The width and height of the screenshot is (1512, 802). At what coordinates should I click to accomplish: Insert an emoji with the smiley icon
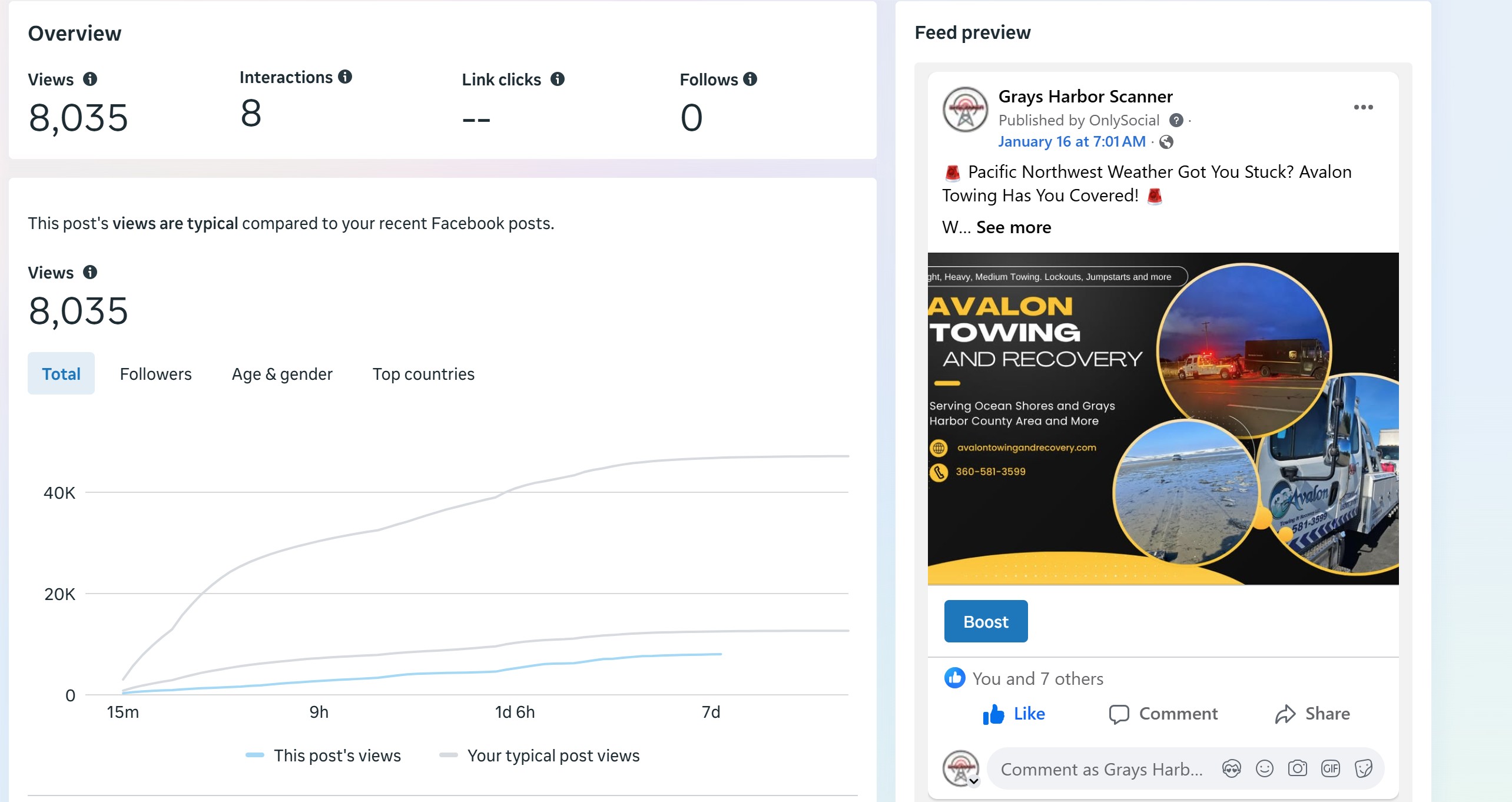(1264, 768)
